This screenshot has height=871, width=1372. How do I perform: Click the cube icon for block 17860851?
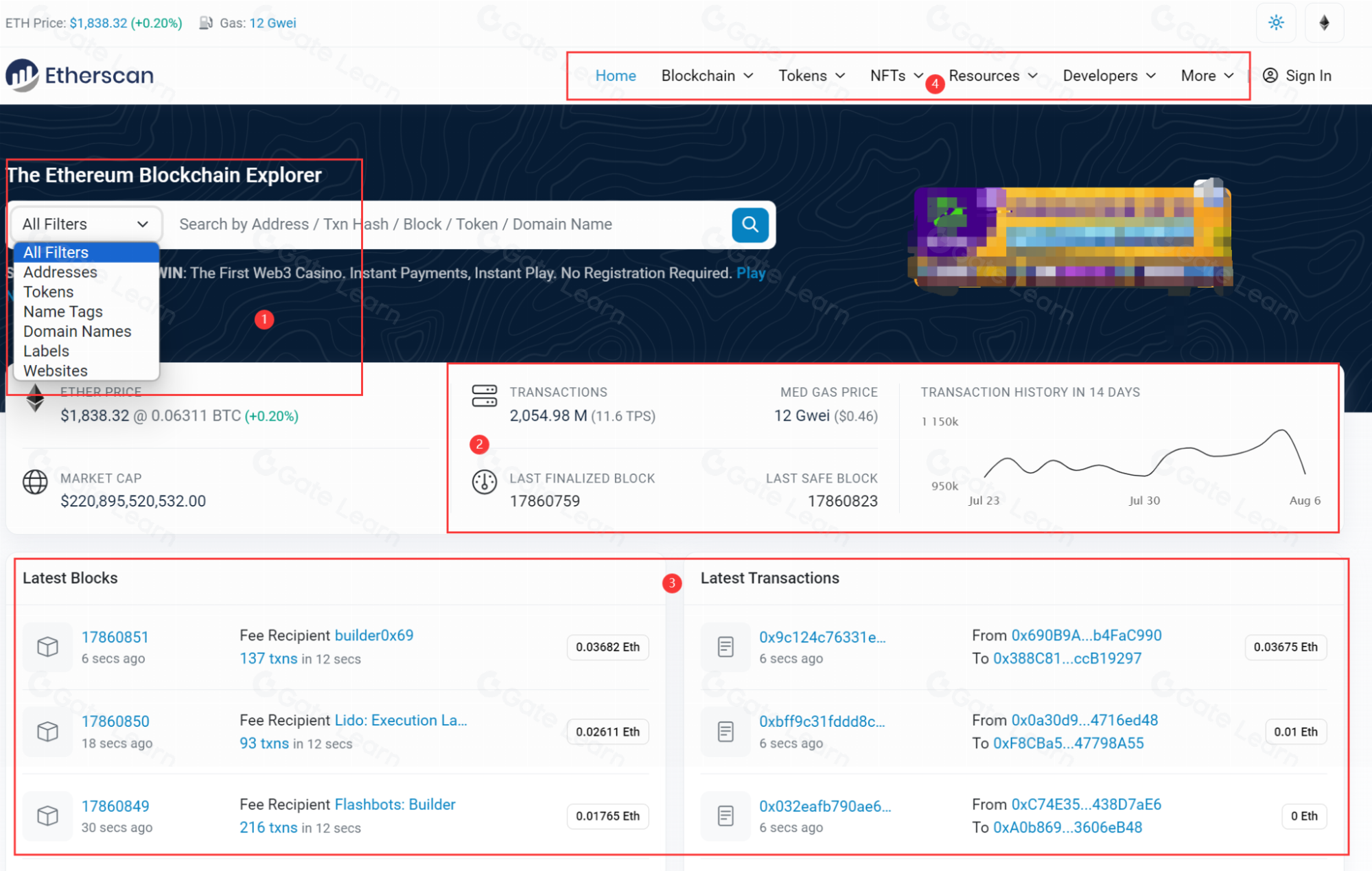pos(47,647)
